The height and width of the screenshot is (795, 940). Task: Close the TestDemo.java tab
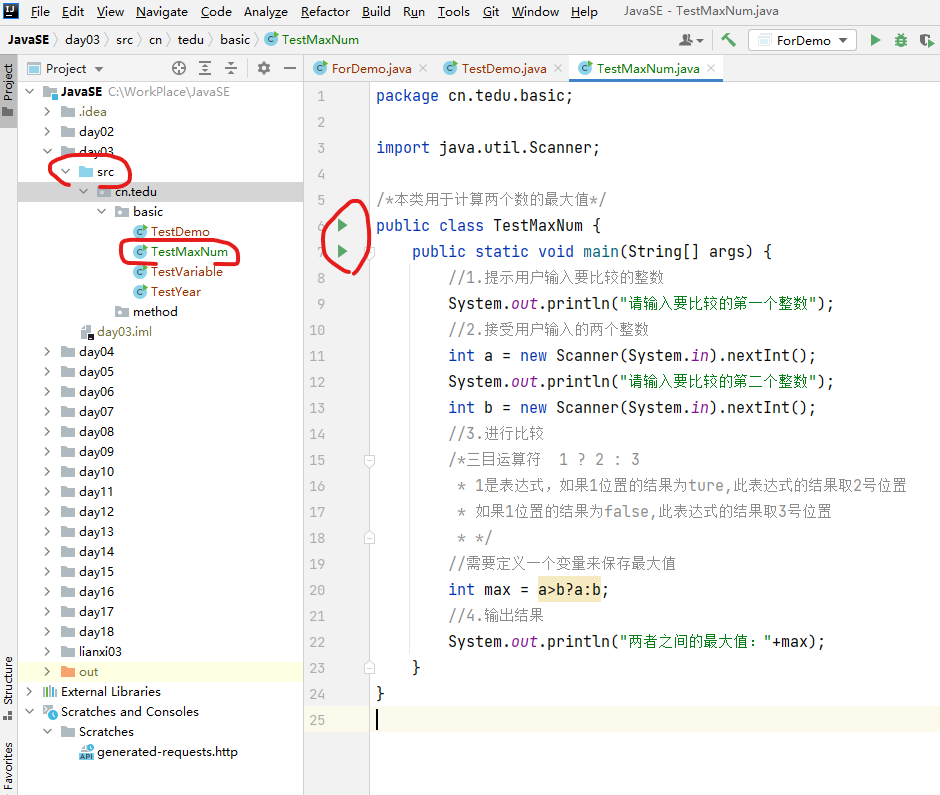coord(558,68)
